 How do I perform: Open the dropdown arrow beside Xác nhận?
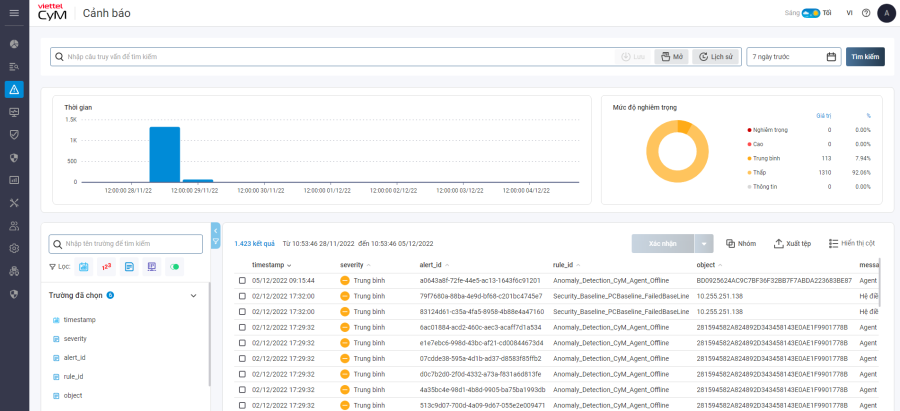click(704, 243)
